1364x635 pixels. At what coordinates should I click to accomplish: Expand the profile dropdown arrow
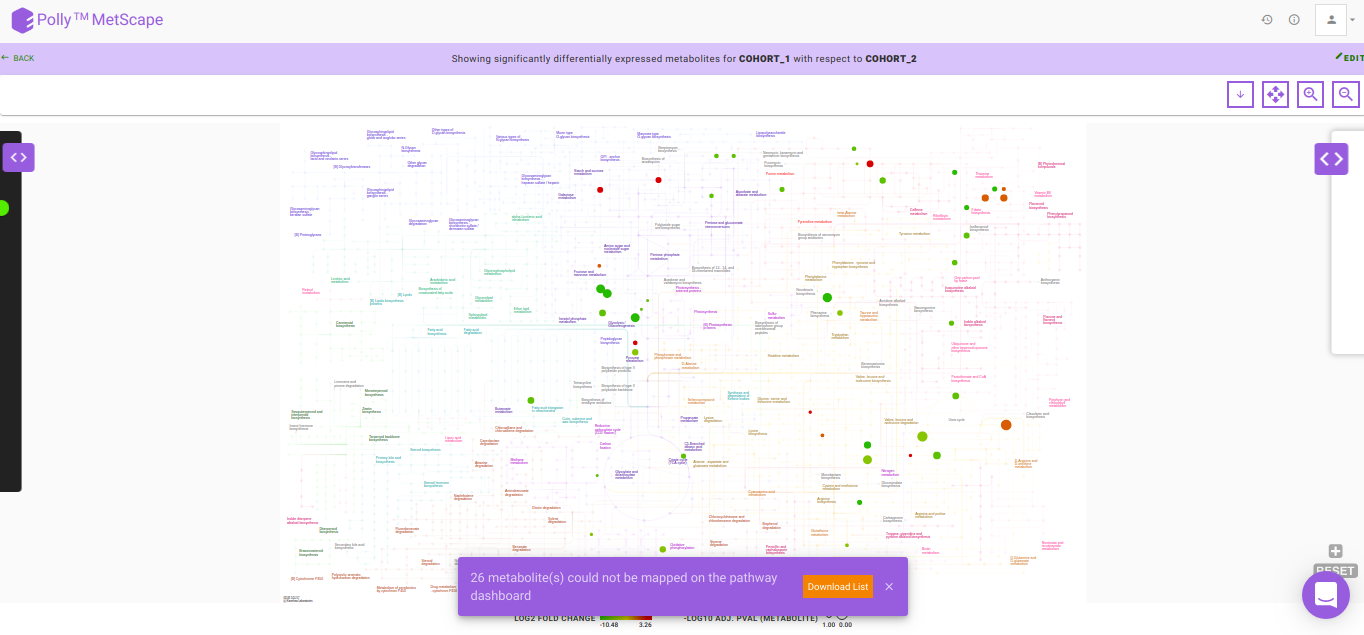coord(1352,18)
